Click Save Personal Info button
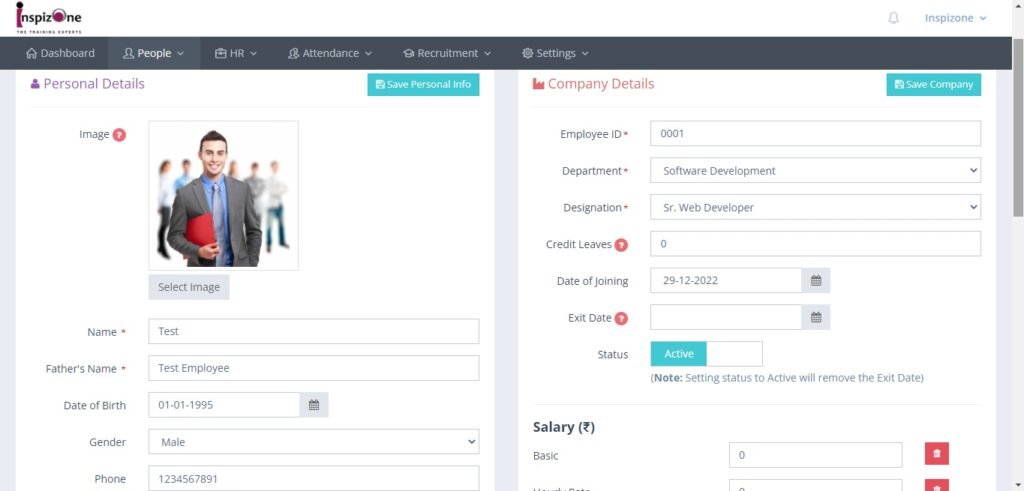Screen dimensions: 1024x491 (x=423, y=85)
